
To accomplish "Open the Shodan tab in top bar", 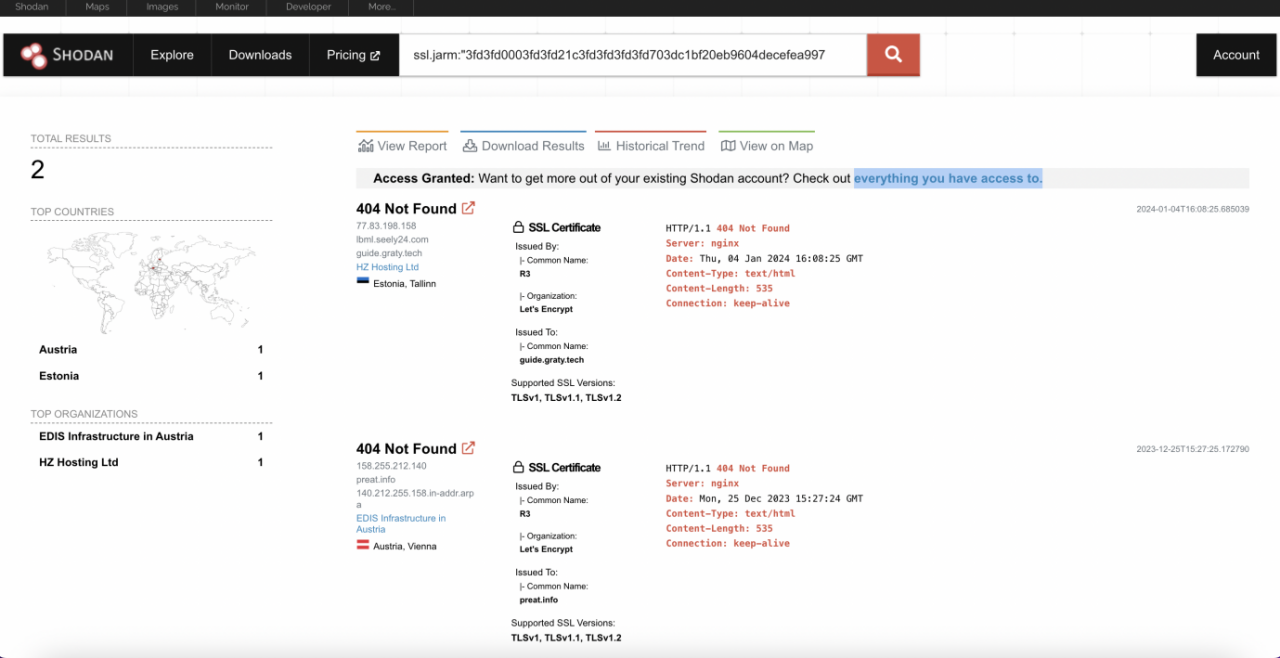I will click(31, 7).
